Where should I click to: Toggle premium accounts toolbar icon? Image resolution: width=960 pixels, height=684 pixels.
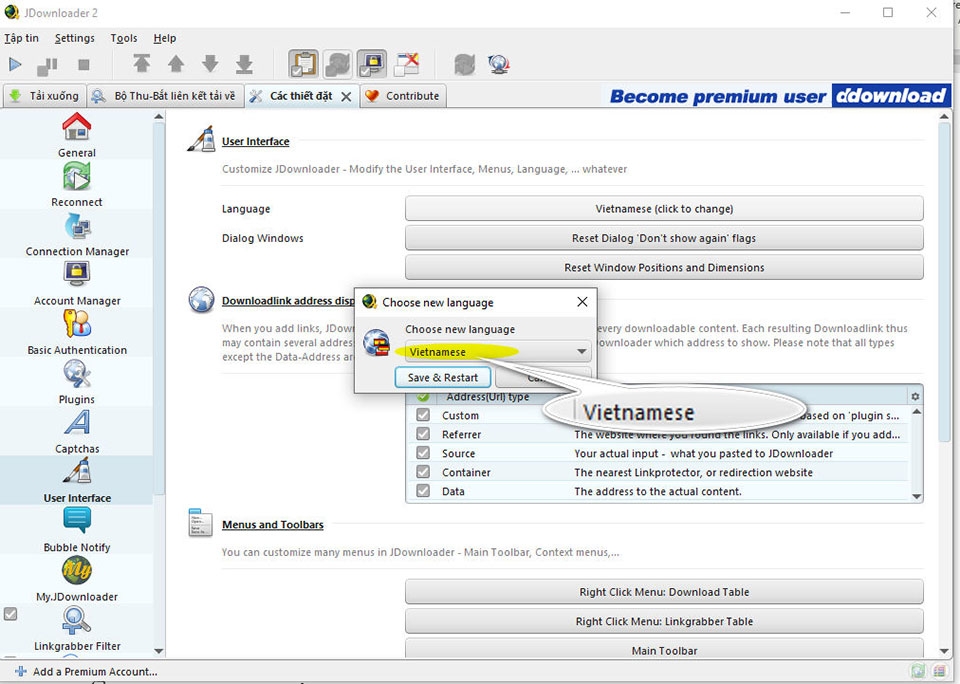pos(371,64)
